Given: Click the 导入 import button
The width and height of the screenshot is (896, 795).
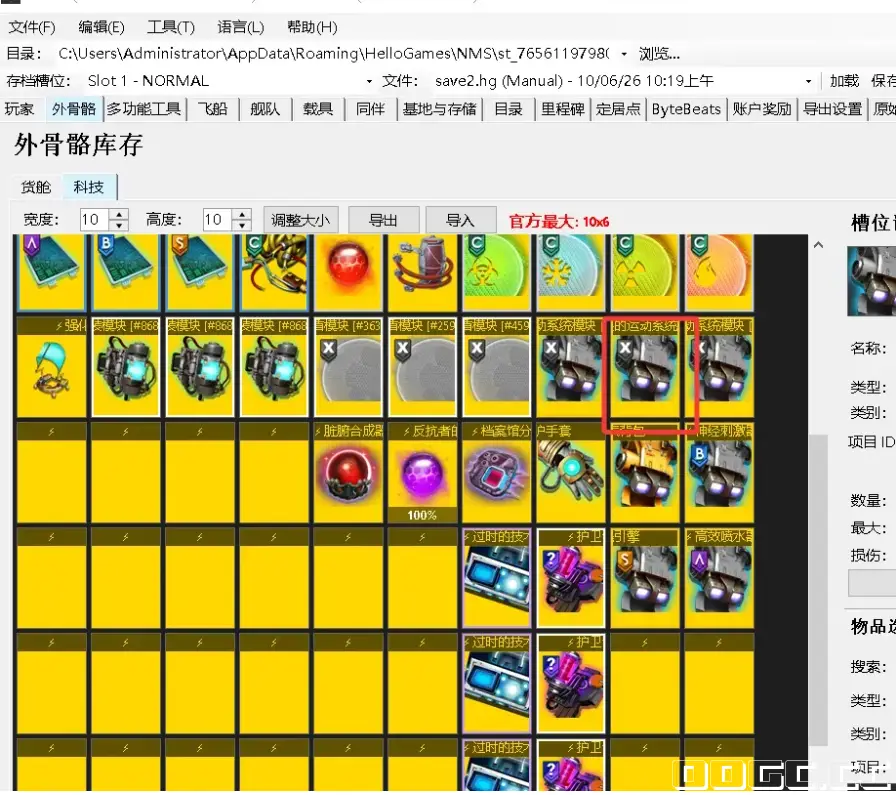Looking at the screenshot, I should click(x=461, y=220).
